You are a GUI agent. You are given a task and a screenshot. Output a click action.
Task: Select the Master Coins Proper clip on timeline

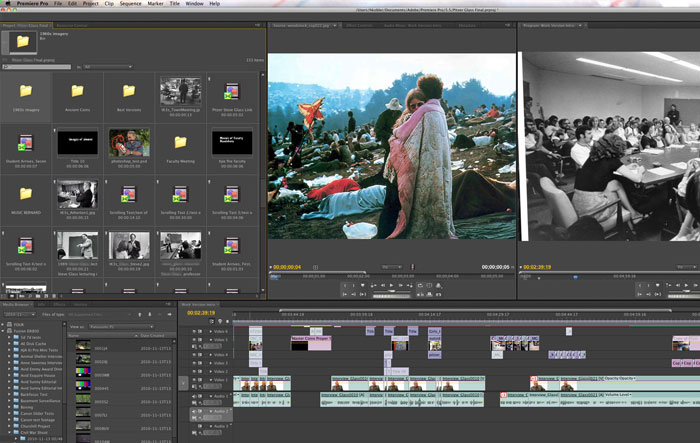click(x=311, y=343)
